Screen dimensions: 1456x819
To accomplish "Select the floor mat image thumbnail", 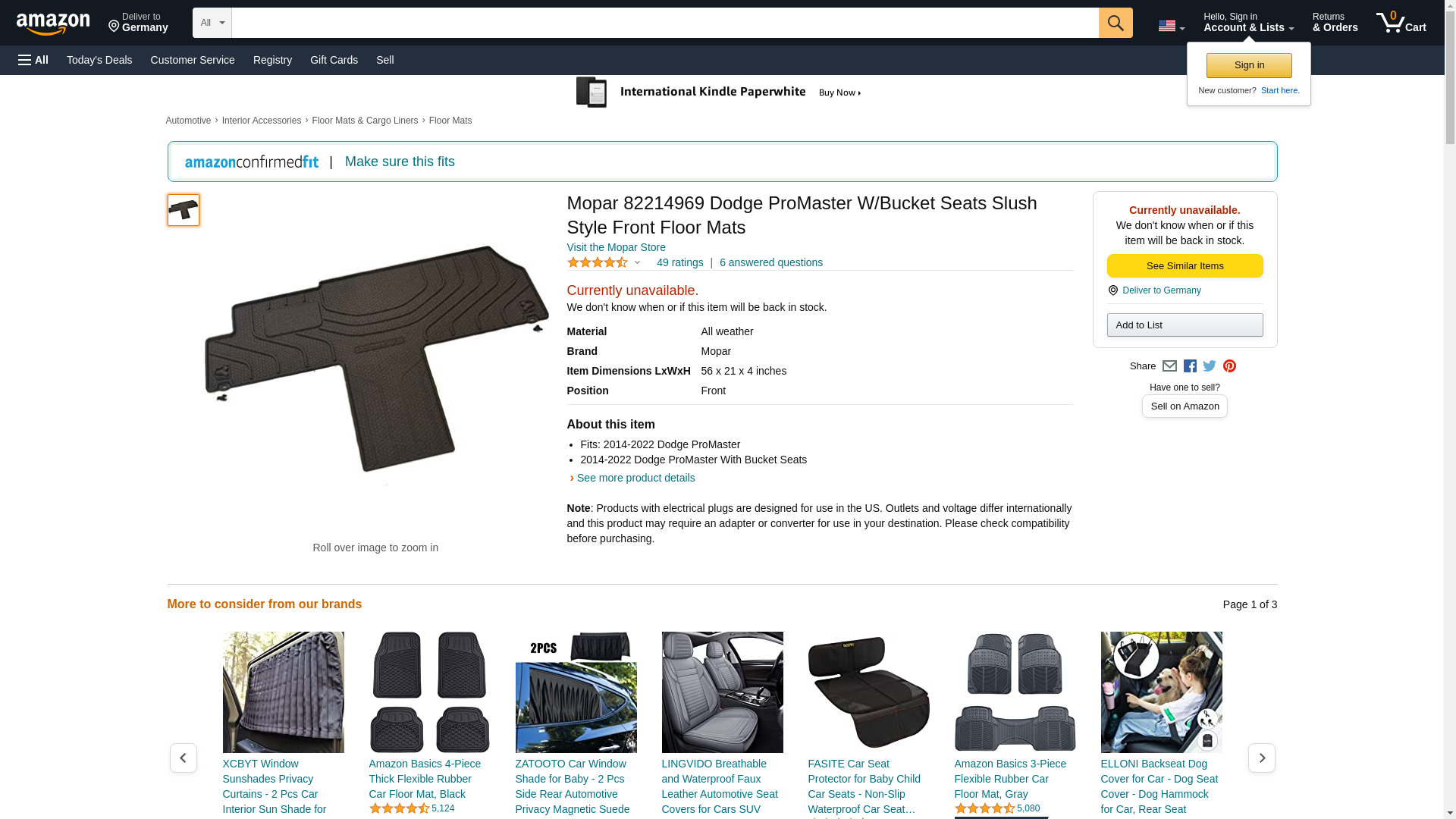I will (184, 210).
